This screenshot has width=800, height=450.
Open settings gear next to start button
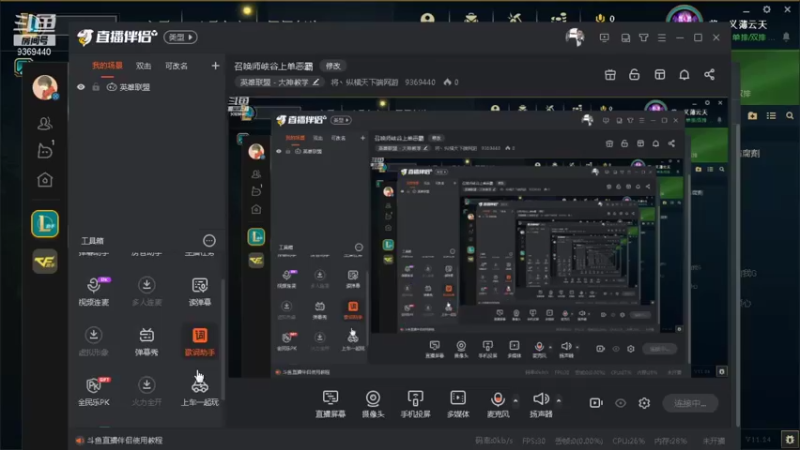pyautogui.click(x=644, y=403)
